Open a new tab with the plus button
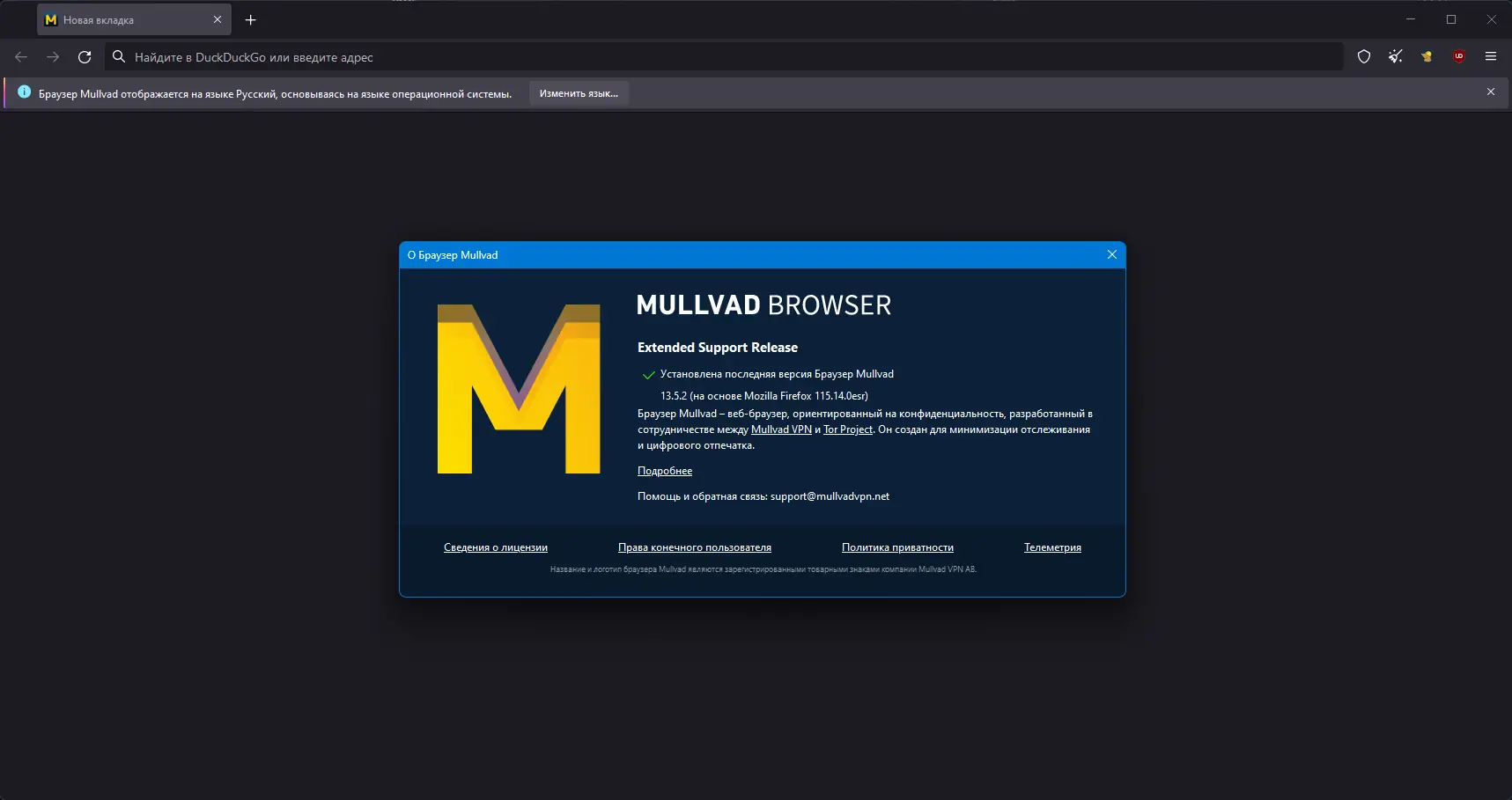This screenshot has height=800, width=1512. click(x=251, y=19)
